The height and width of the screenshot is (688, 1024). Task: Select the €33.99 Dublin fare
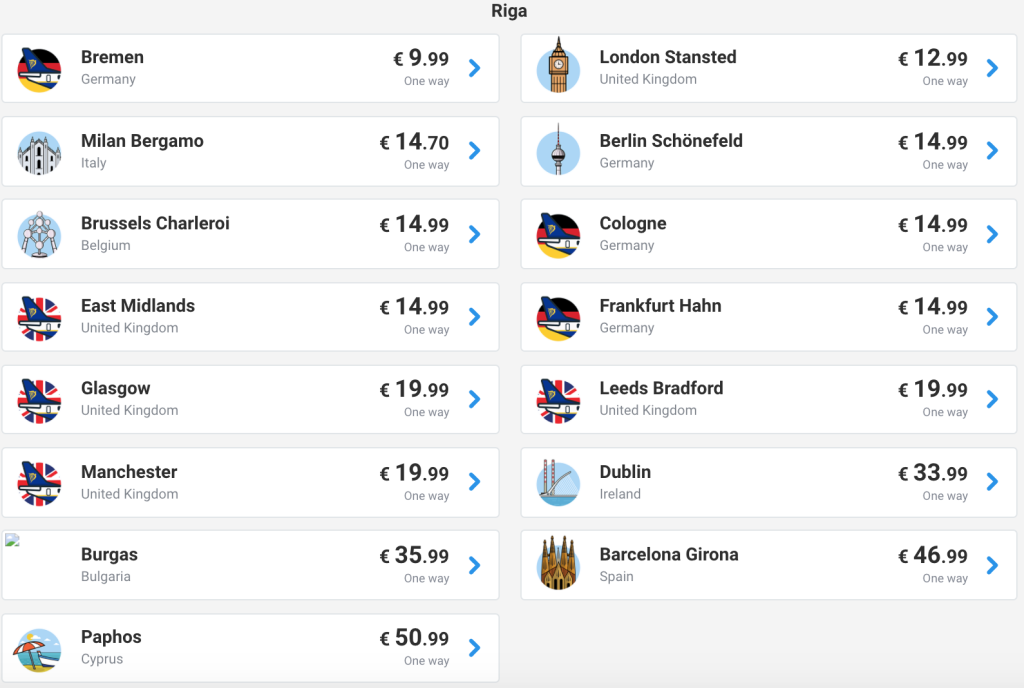[x=933, y=473]
